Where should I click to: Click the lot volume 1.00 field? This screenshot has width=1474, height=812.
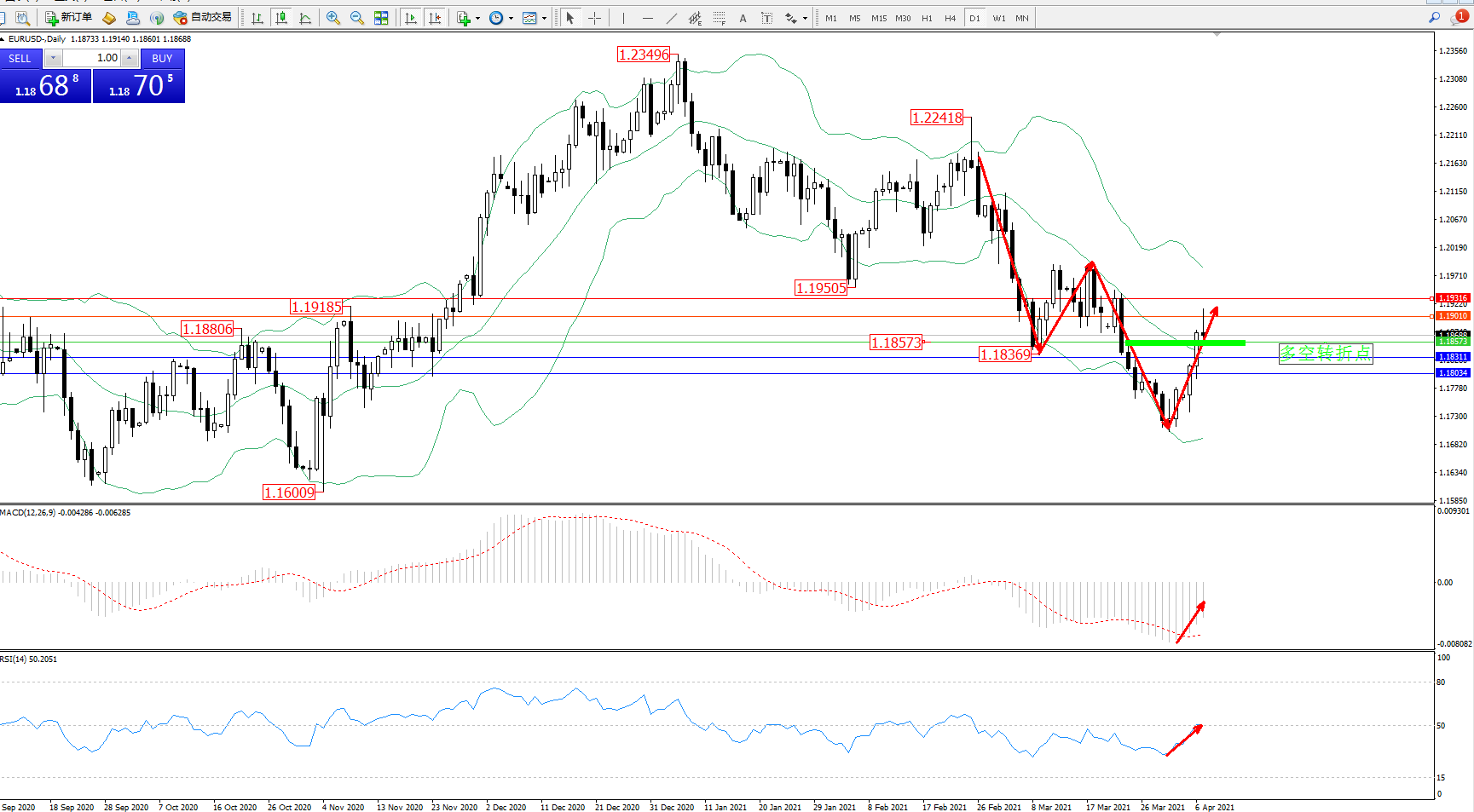coord(92,58)
